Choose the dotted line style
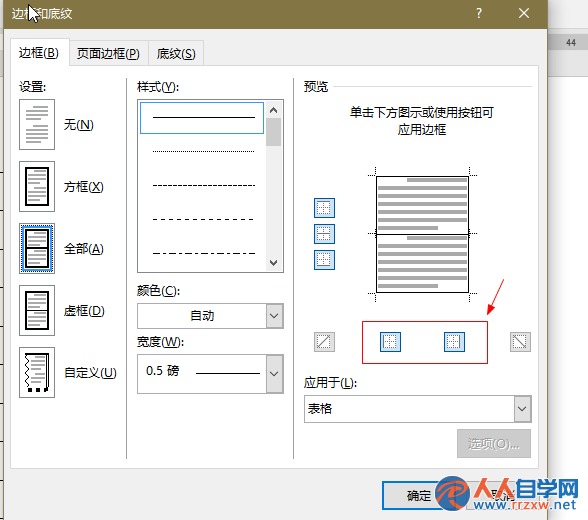The width and height of the screenshot is (588, 520). tap(202, 151)
